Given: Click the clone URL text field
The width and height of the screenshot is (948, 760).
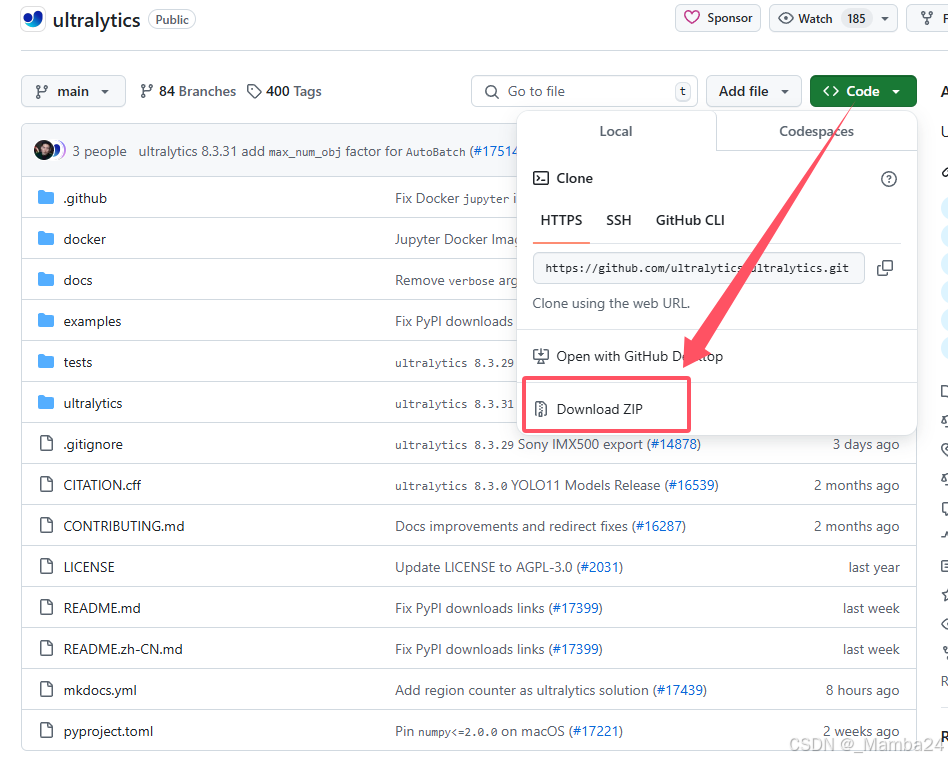Looking at the screenshot, I should point(698,268).
